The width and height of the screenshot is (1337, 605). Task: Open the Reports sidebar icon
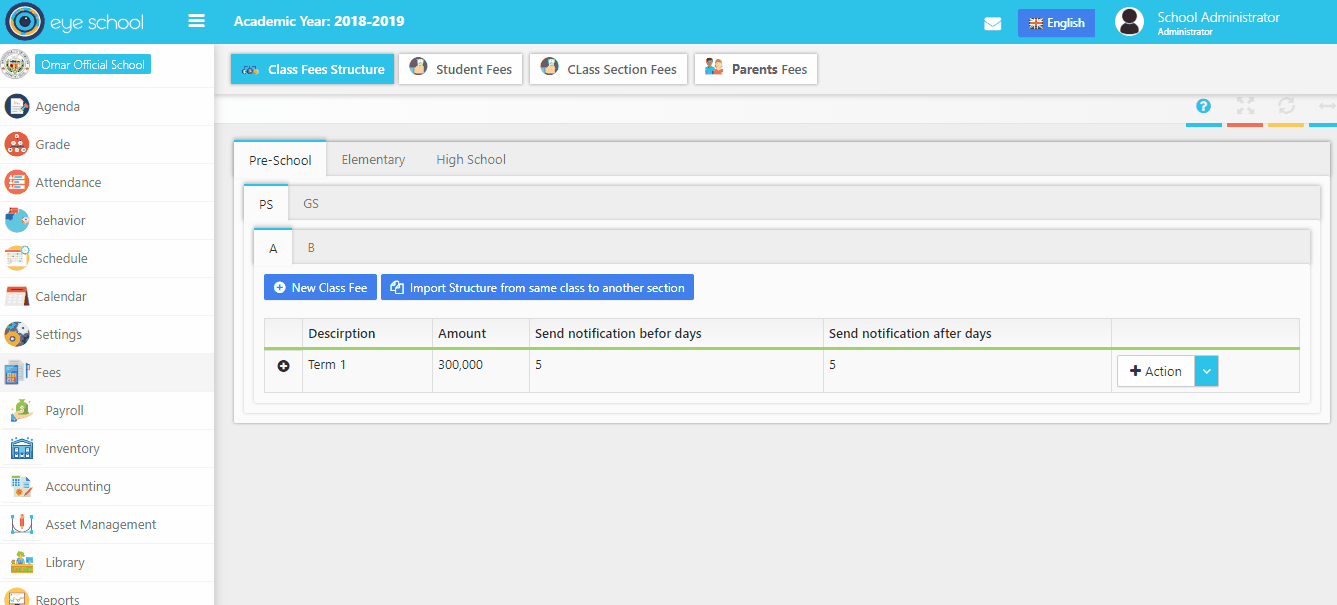tap(16, 597)
